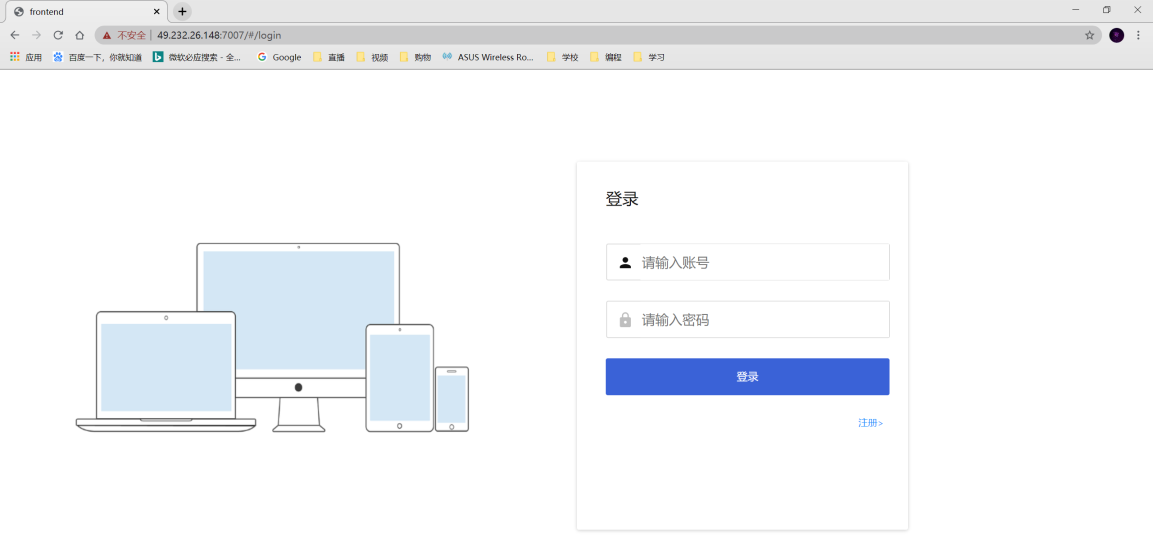This screenshot has height=535, width=1153.
Task: Click the lock icon in password field
Action: 625,320
